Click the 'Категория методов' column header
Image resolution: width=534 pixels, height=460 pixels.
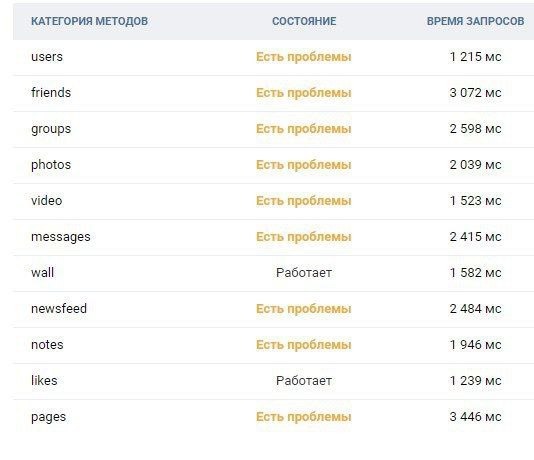[90, 21]
